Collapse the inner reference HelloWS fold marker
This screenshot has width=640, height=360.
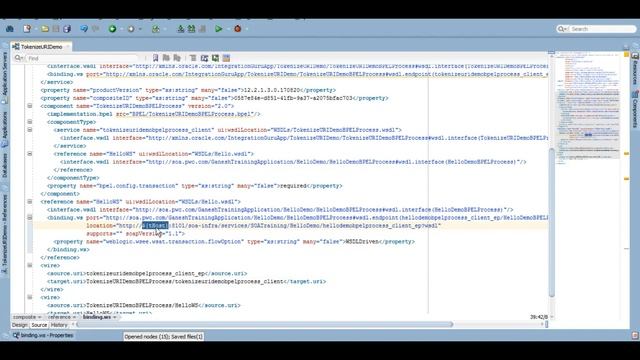pos(30,153)
